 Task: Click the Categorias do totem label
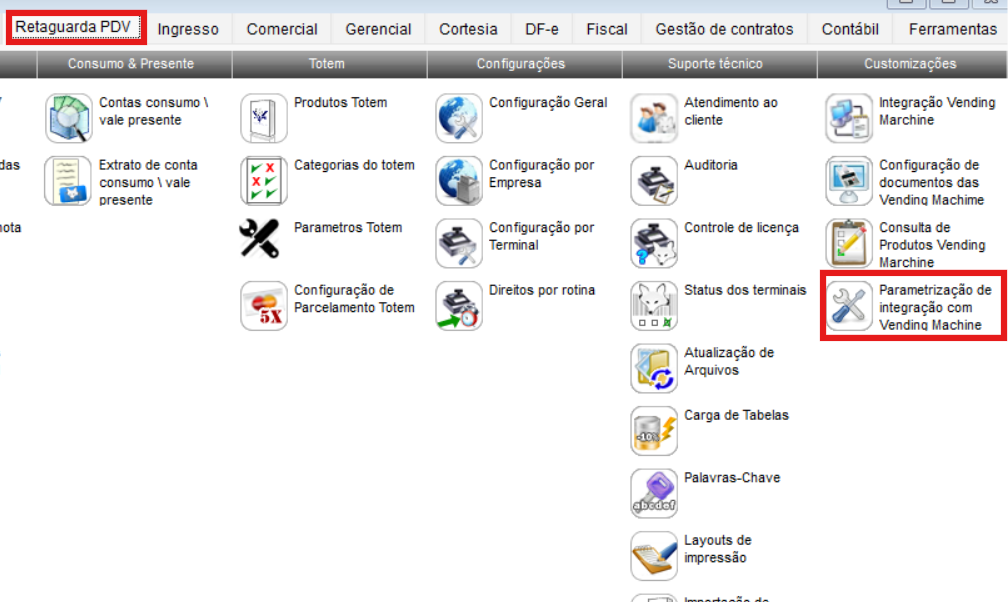(354, 165)
